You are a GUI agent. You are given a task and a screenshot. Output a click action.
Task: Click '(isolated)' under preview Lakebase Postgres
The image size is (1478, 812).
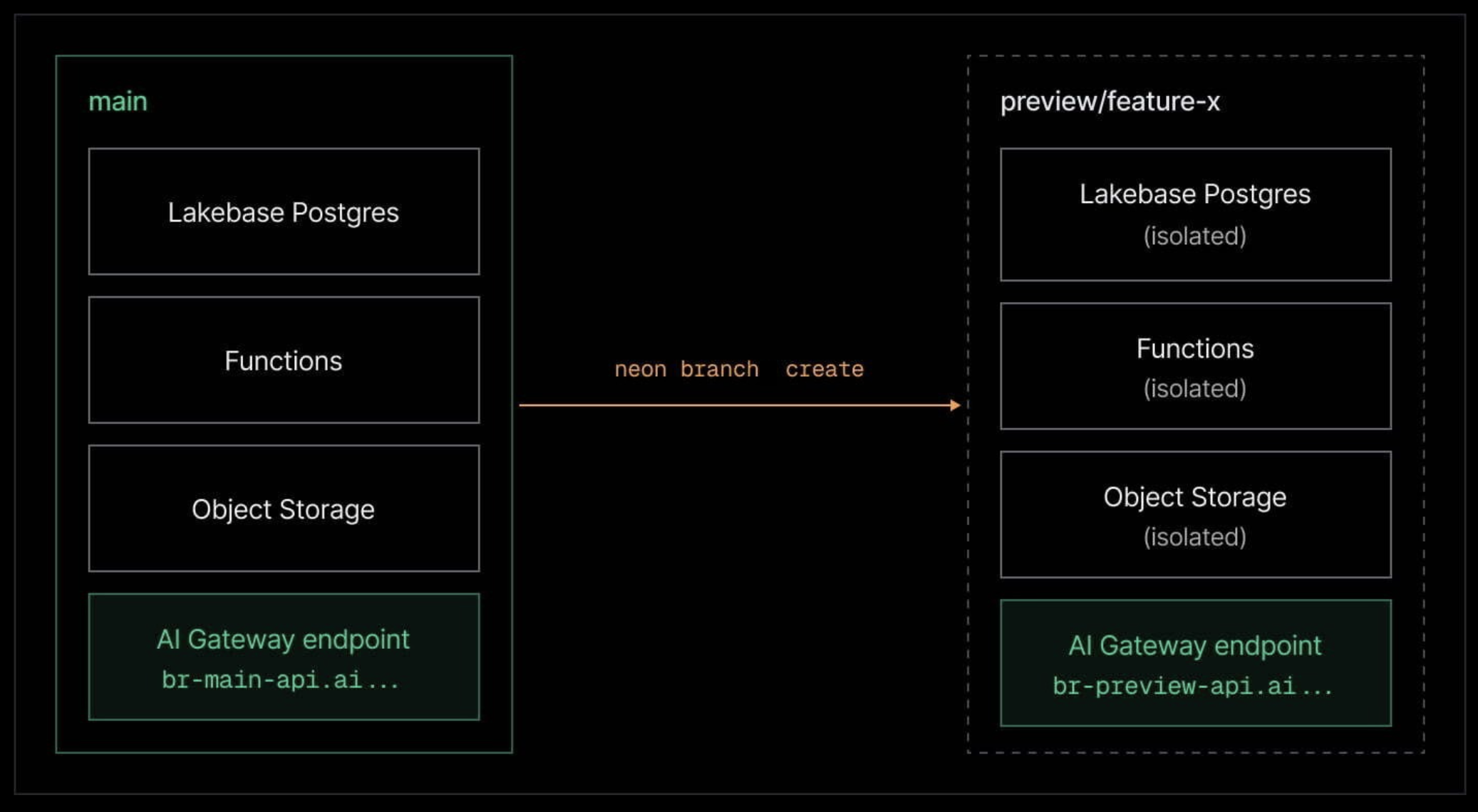pos(1195,236)
